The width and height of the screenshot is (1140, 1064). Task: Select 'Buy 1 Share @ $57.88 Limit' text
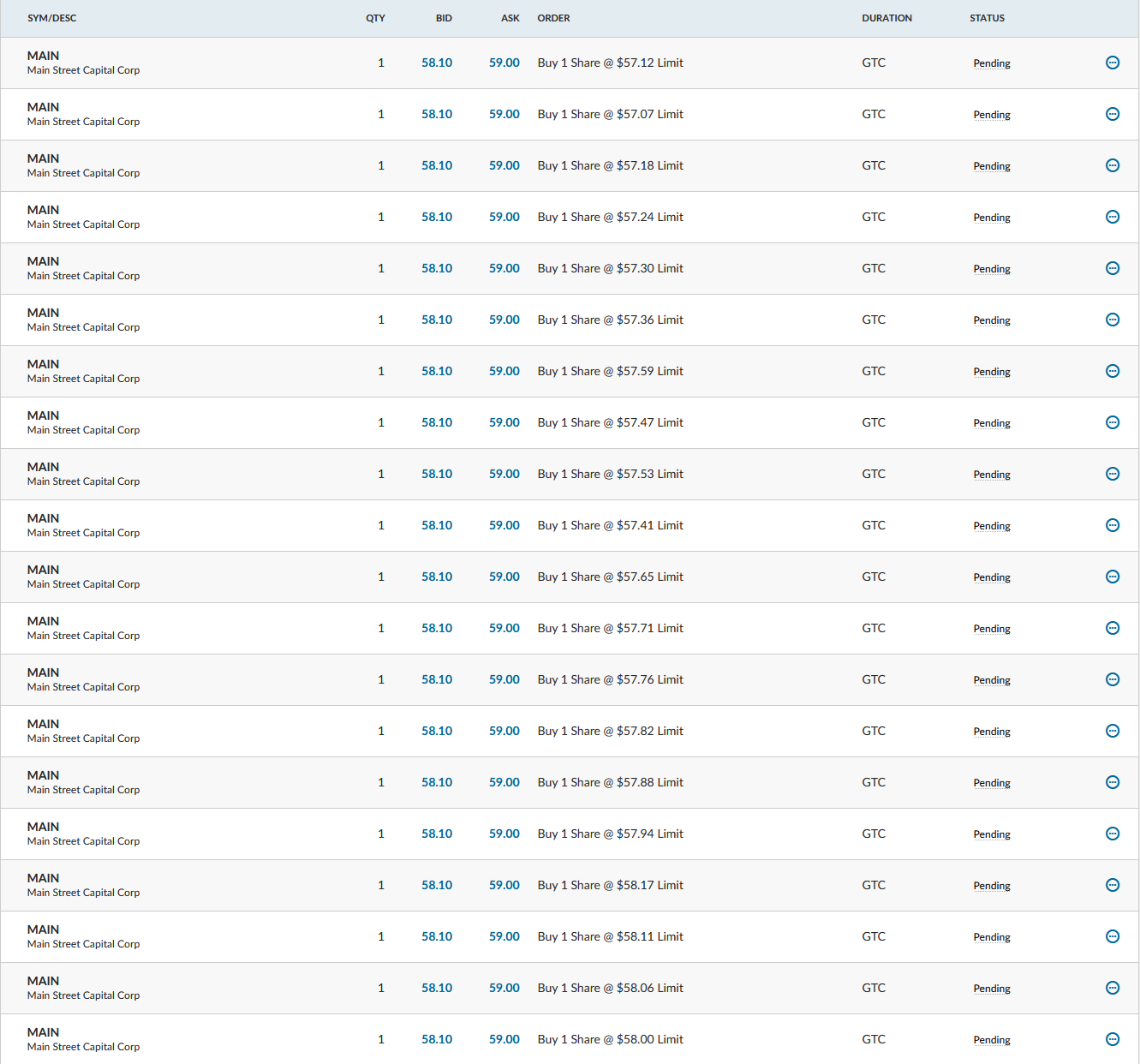click(611, 782)
